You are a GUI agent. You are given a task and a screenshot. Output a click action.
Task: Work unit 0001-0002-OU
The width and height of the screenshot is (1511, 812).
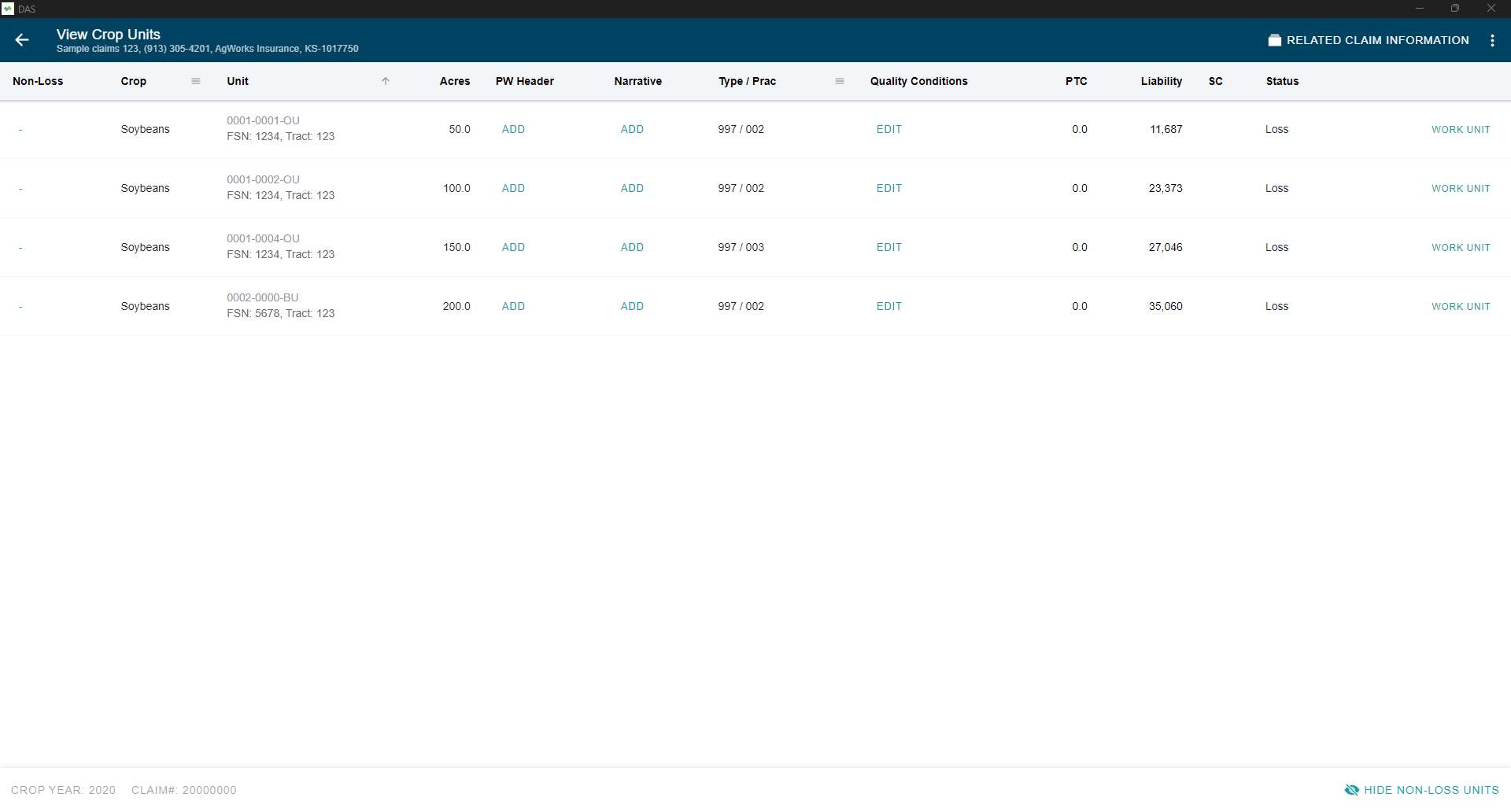[1461, 188]
